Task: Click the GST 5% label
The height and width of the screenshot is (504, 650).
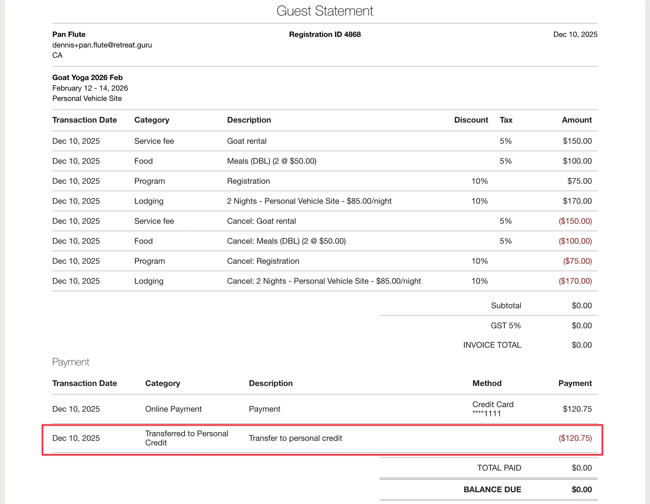Action: tap(505, 325)
